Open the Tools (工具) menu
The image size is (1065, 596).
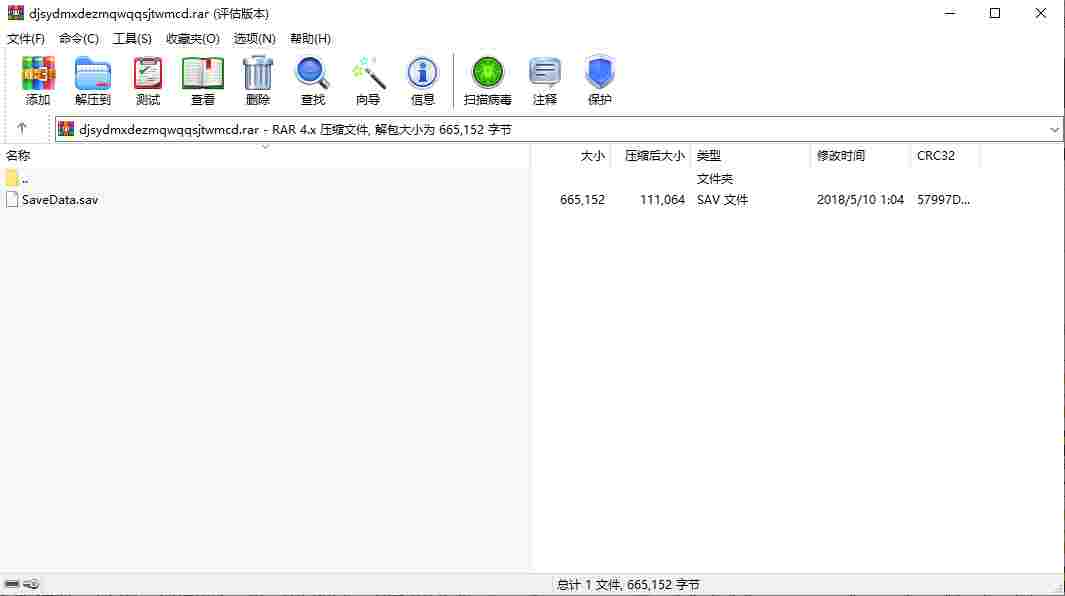point(132,39)
